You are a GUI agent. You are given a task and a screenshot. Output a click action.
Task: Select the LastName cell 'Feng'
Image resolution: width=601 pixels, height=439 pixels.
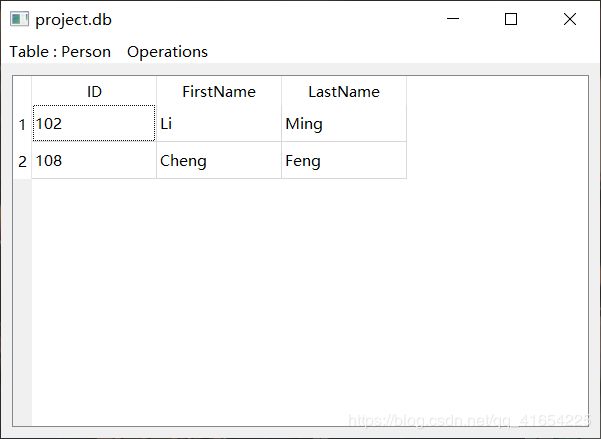[344, 160]
